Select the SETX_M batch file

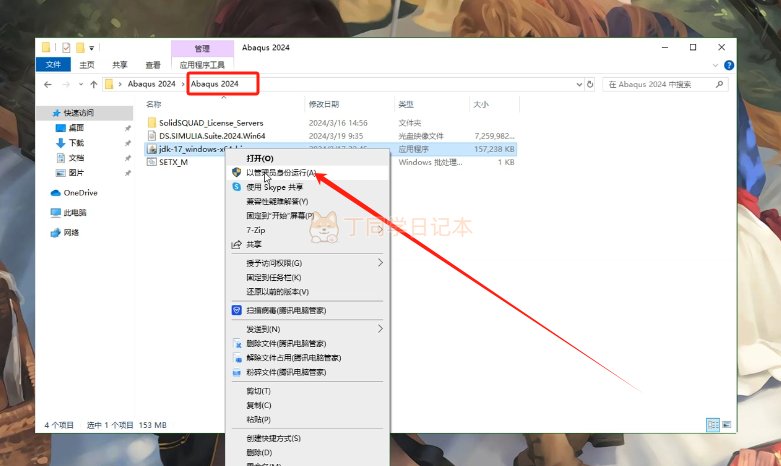pos(173,161)
